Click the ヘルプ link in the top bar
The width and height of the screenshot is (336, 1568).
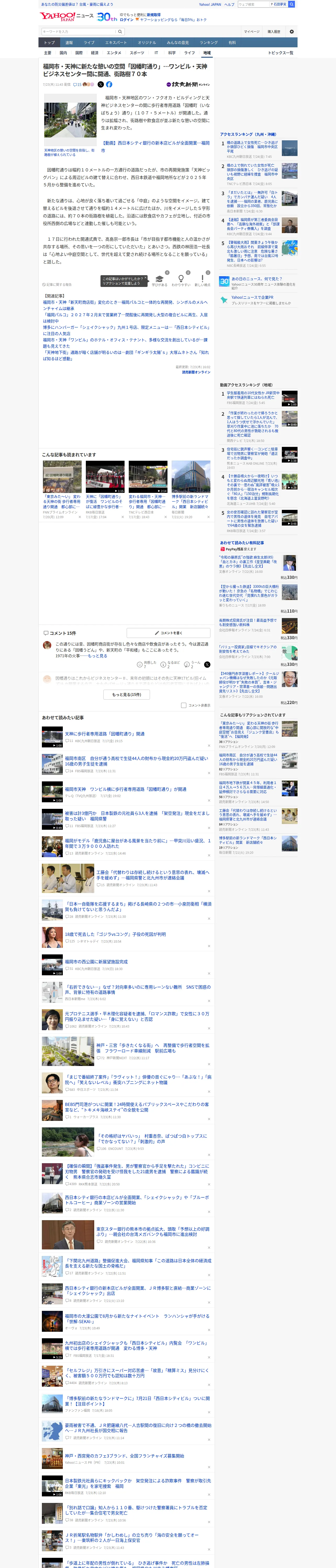point(229,4)
